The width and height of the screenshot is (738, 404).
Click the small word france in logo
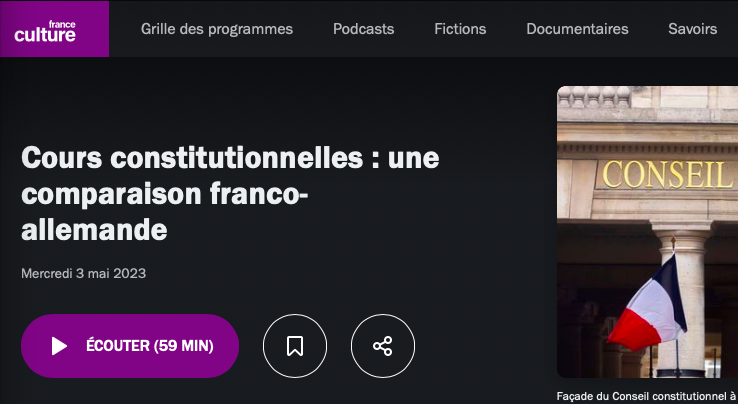62,24
